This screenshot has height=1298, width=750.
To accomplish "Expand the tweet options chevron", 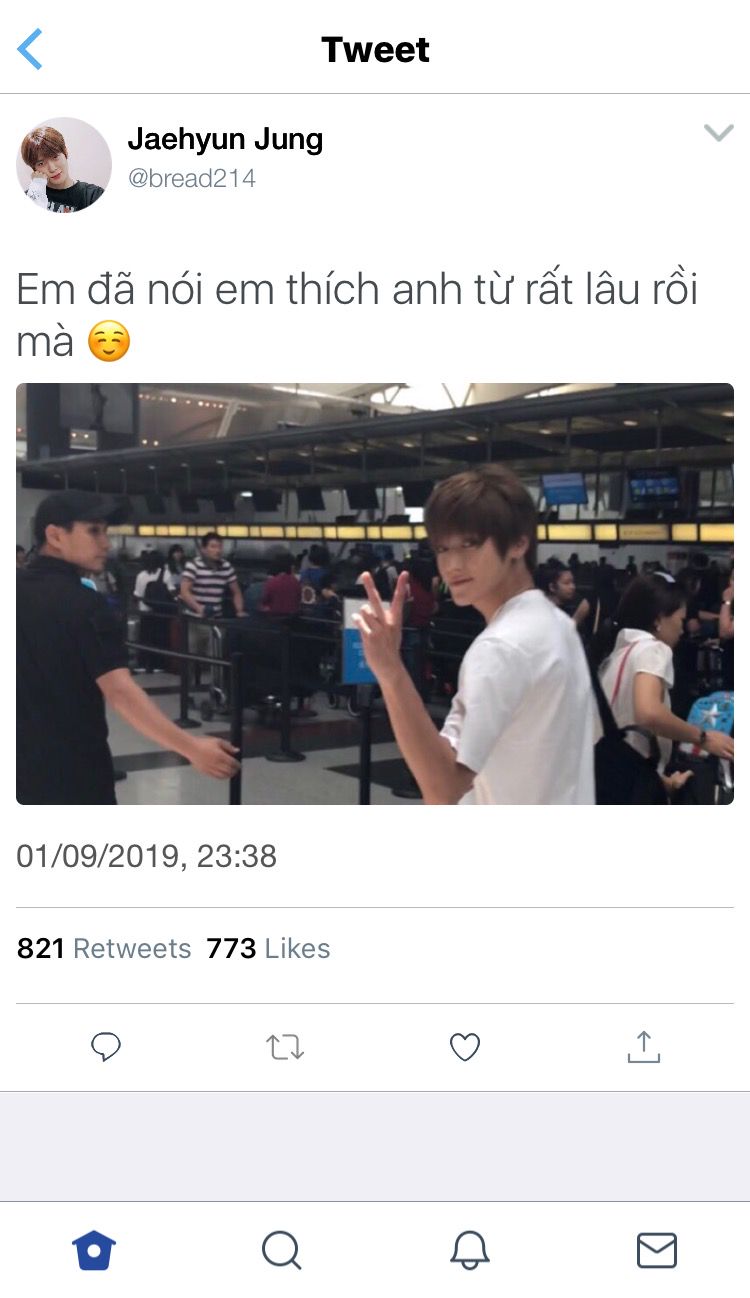I will [718, 133].
